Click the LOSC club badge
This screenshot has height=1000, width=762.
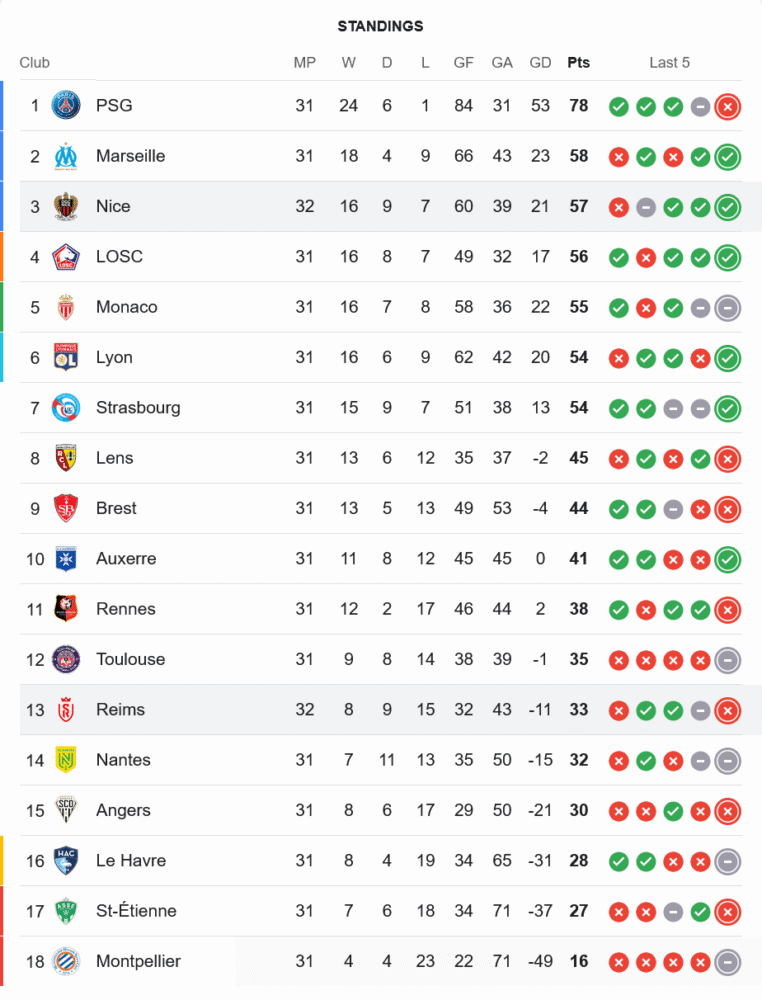pyautogui.click(x=66, y=257)
